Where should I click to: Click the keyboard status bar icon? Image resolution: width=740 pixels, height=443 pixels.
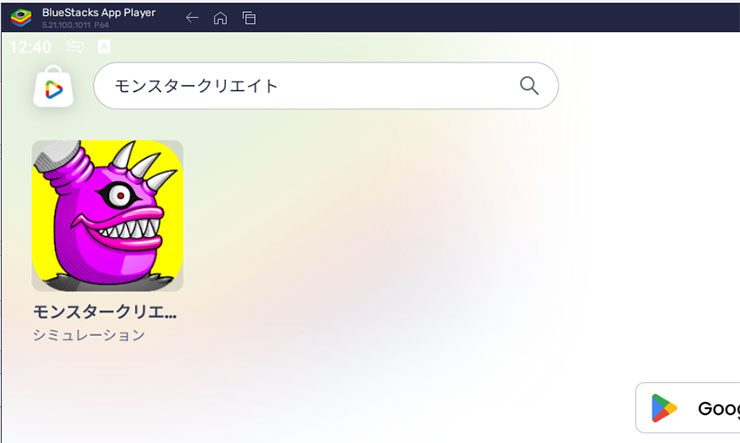pos(75,46)
